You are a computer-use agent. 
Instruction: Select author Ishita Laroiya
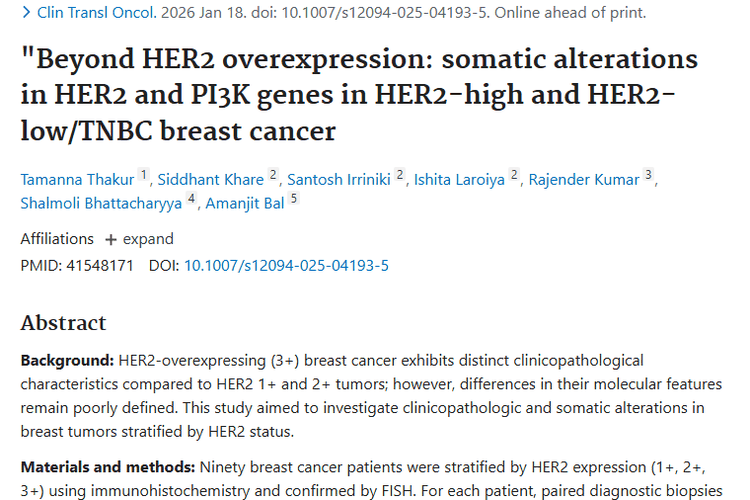460,180
